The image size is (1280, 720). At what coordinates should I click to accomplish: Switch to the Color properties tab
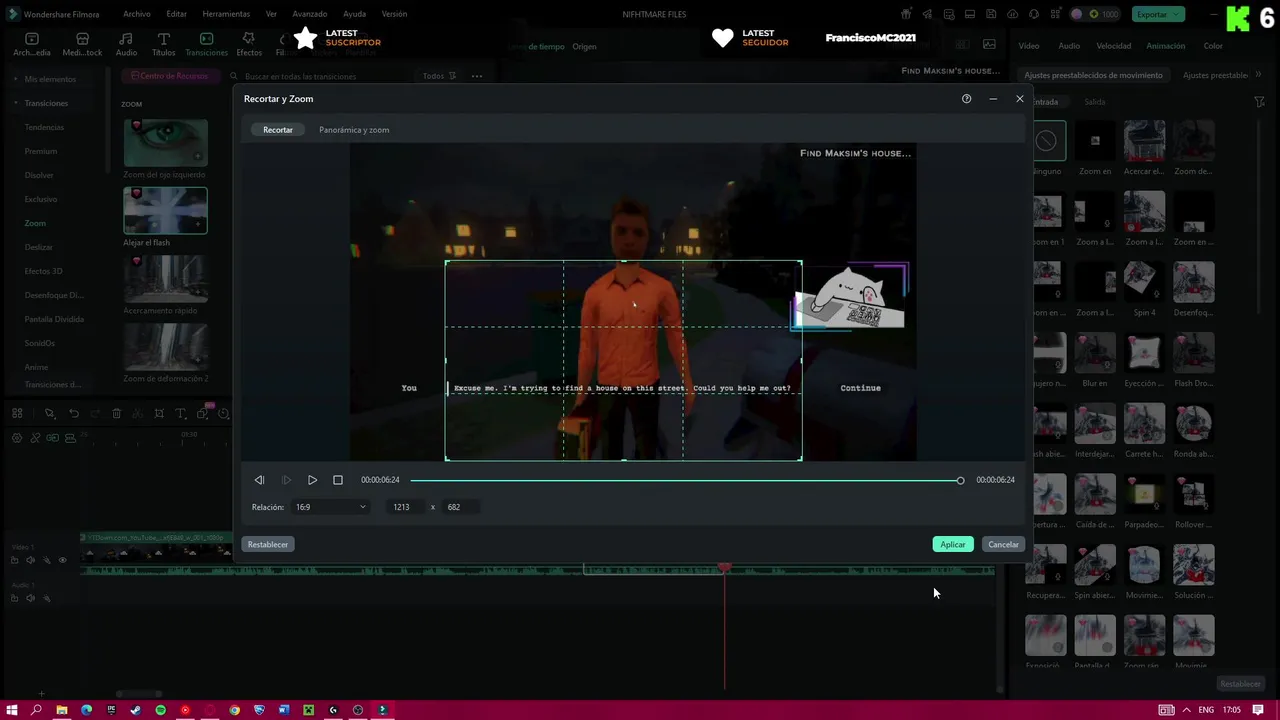coord(1213,46)
